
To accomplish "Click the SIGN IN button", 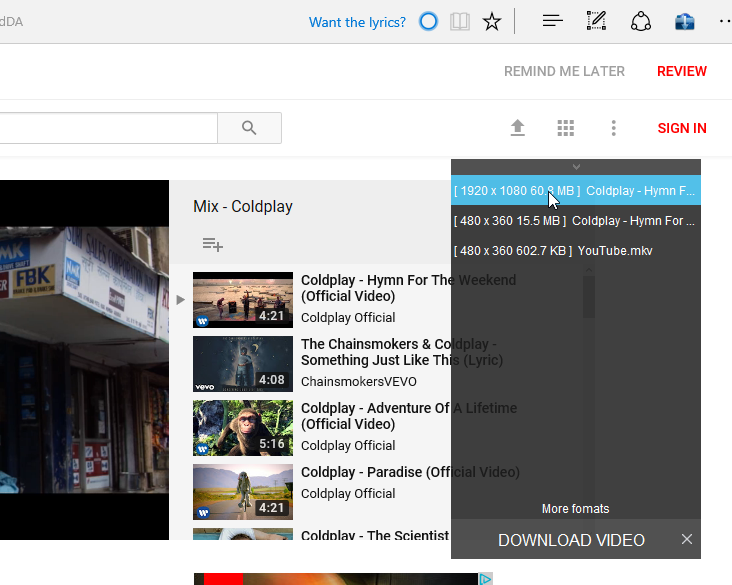I will (682, 128).
